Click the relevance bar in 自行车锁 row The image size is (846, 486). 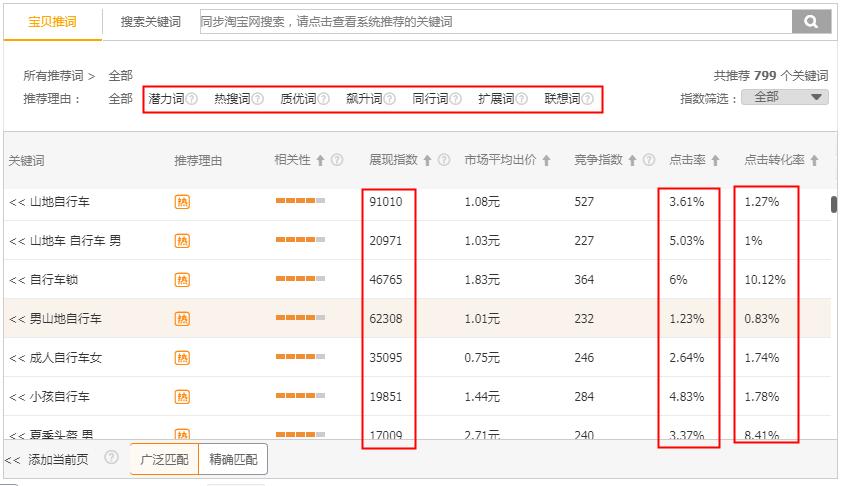click(301, 279)
